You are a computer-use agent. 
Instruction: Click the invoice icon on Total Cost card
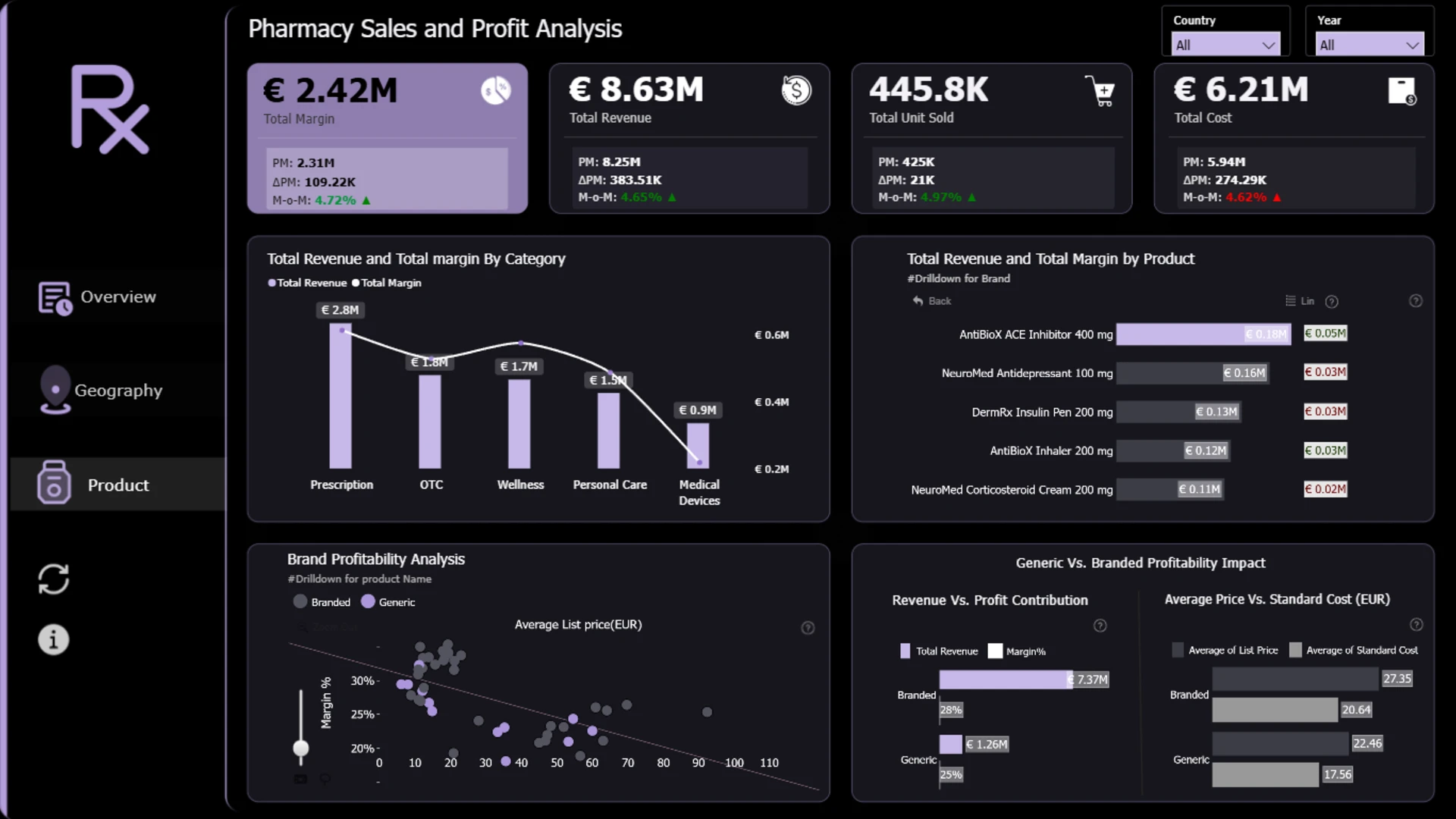point(1402,91)
